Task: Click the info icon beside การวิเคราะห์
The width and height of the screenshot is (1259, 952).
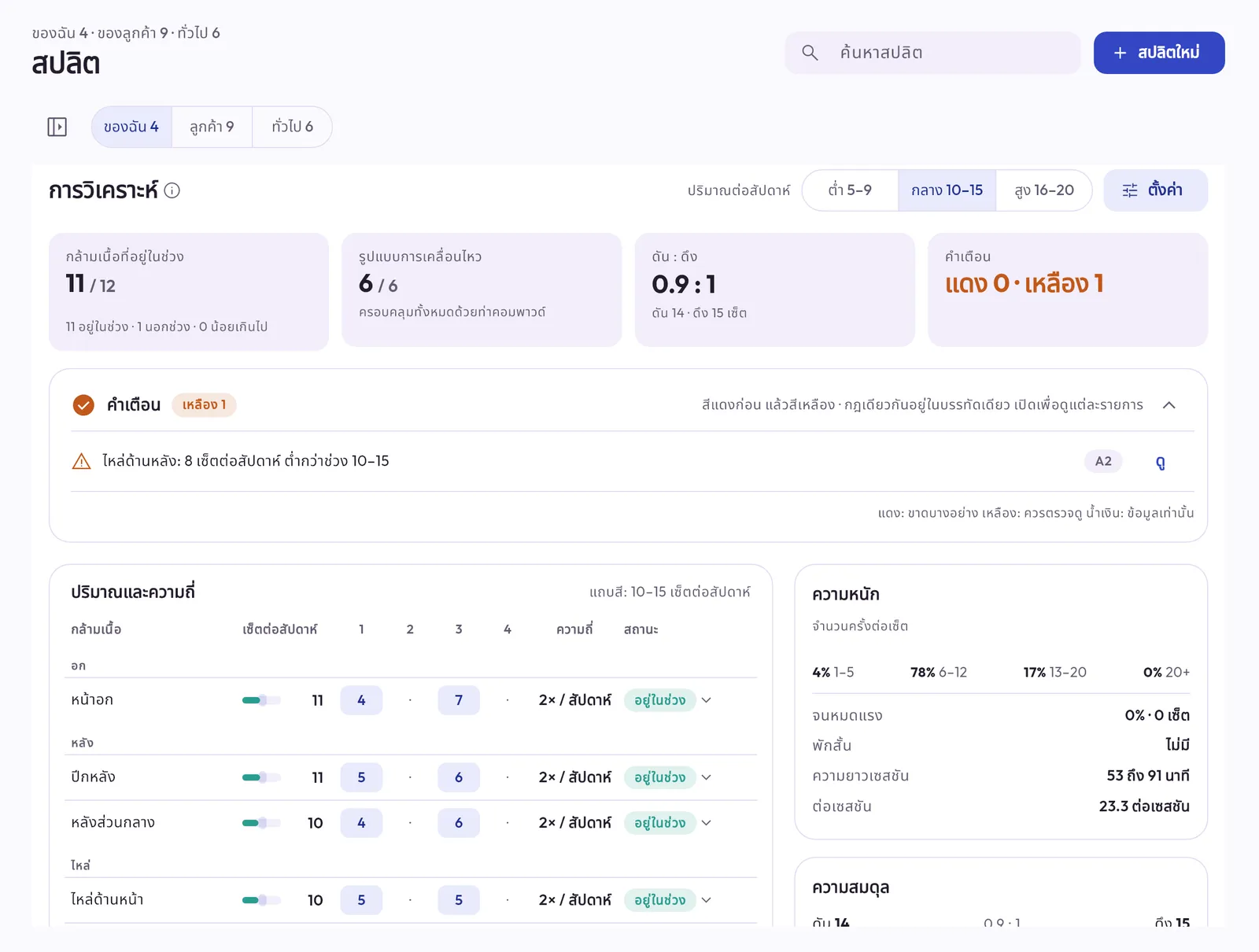Action: pyautogui.click(x=172, y=190)
